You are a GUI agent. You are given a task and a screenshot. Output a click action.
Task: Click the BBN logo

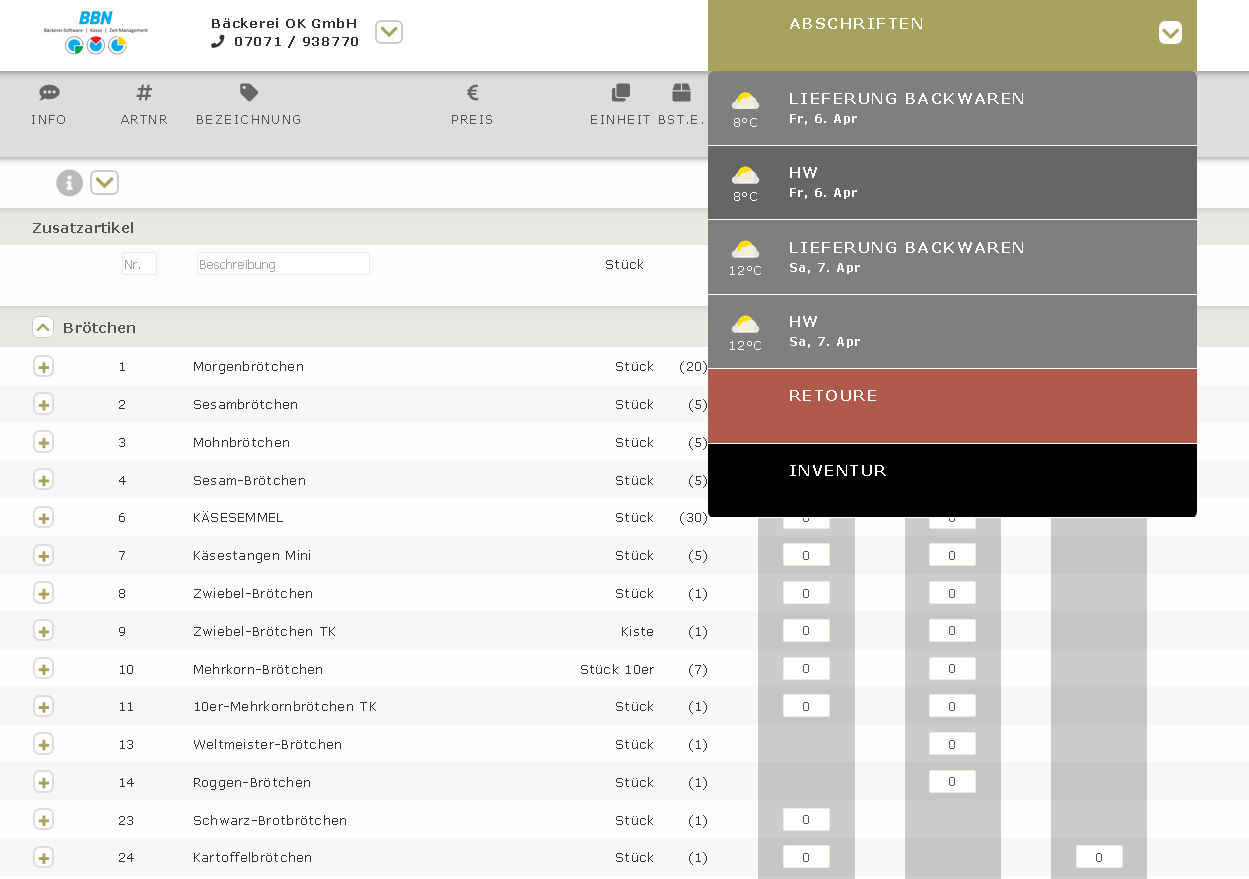96,33
